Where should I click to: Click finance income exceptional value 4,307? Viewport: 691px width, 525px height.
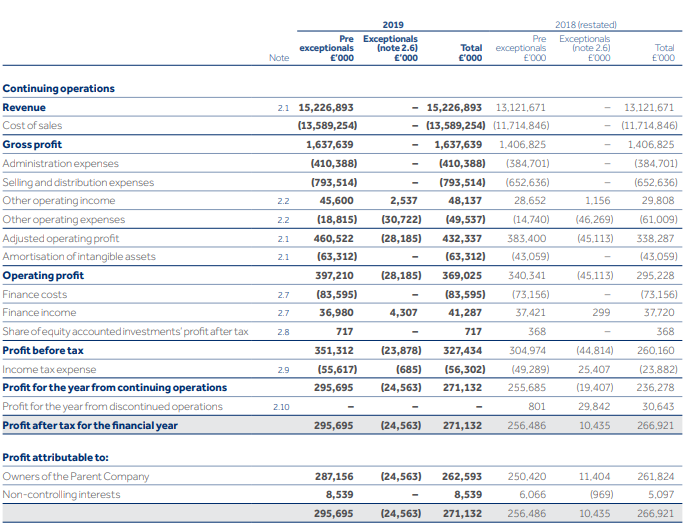403,313
